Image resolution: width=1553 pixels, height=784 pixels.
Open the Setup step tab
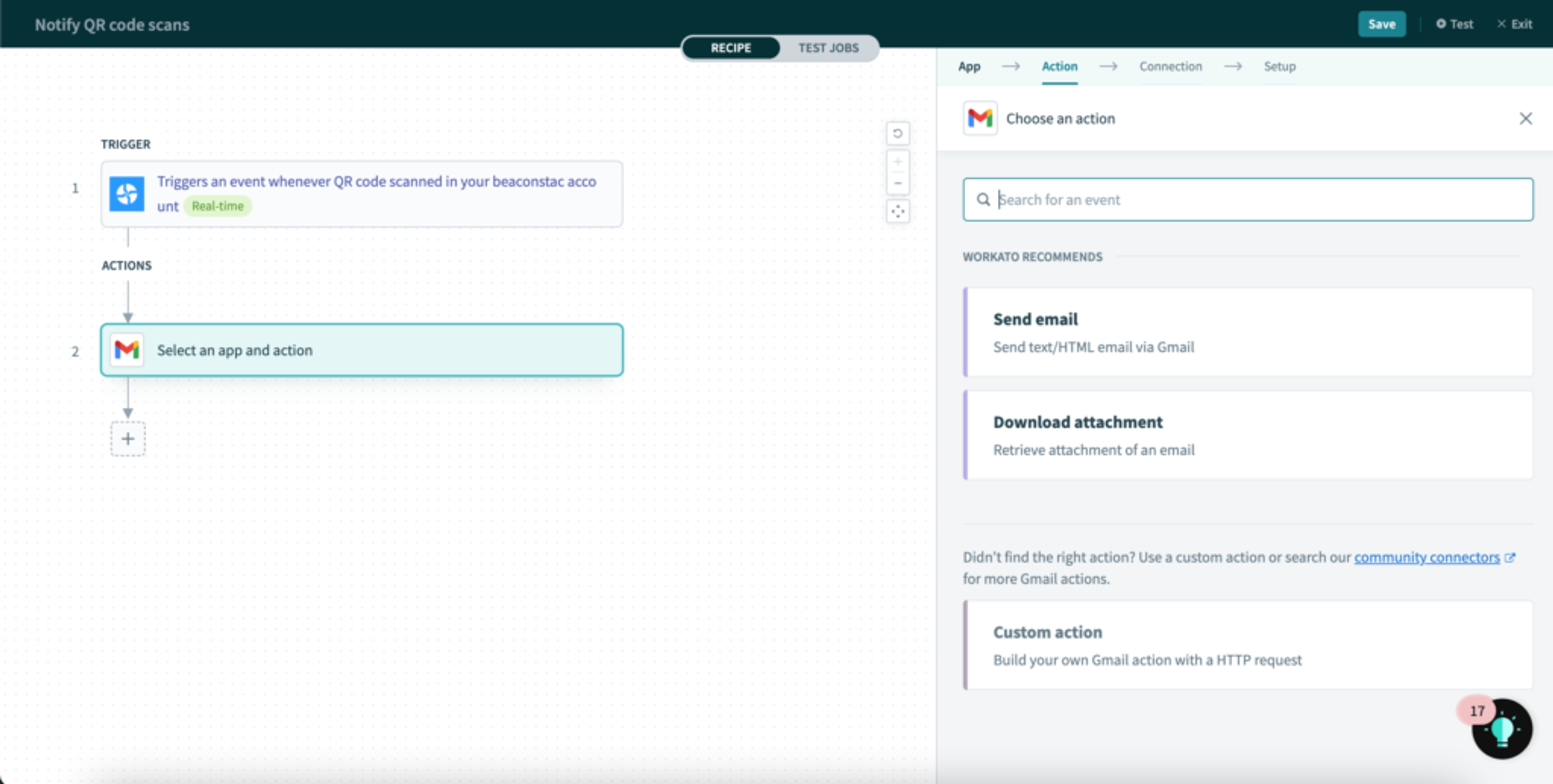point(1279,66)
